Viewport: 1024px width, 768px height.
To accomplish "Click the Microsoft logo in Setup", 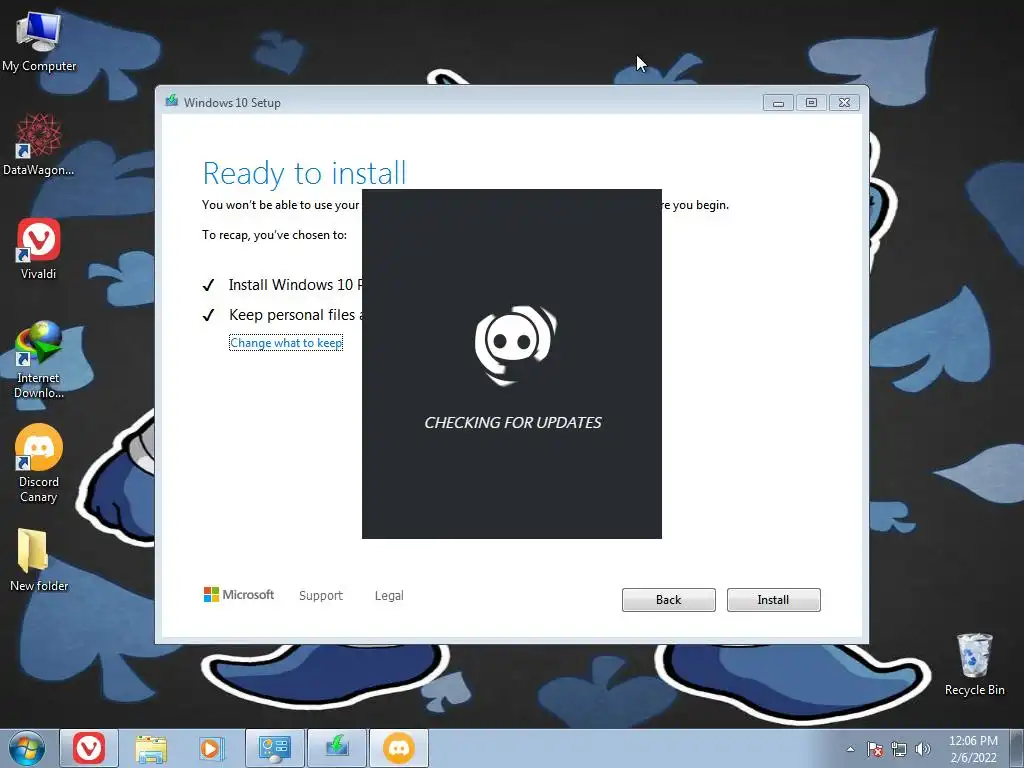I will tap(239, 594).
